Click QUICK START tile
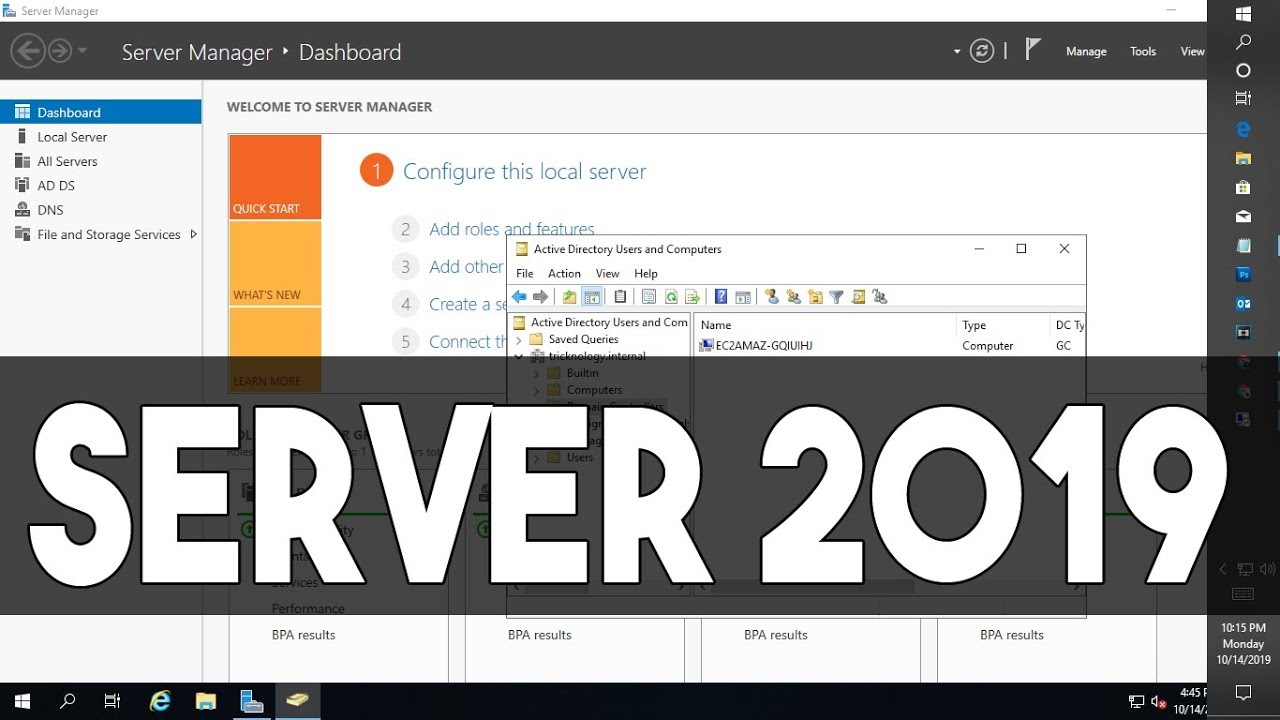The width and height of the screenshot is (1280, 720). tap(275, 177)
